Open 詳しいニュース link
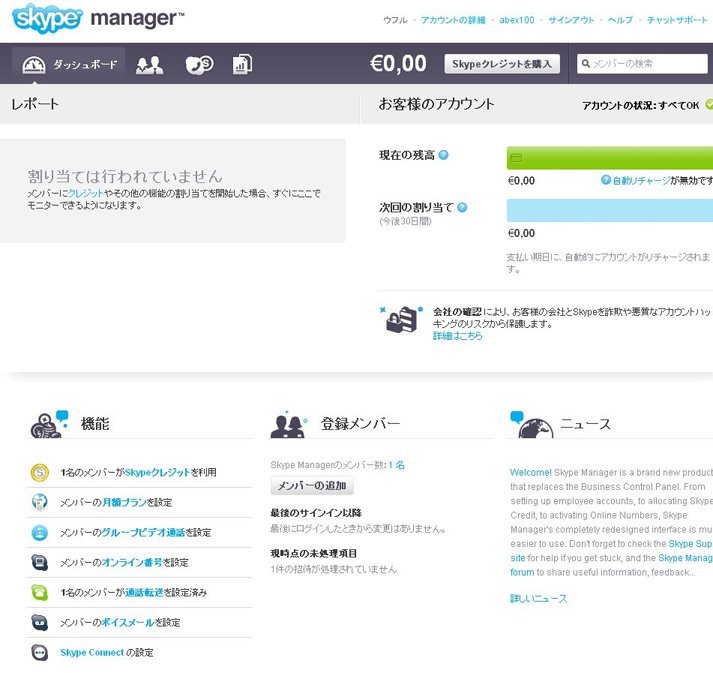The width and height of the screenshot is (713, 673). [538, 598]
